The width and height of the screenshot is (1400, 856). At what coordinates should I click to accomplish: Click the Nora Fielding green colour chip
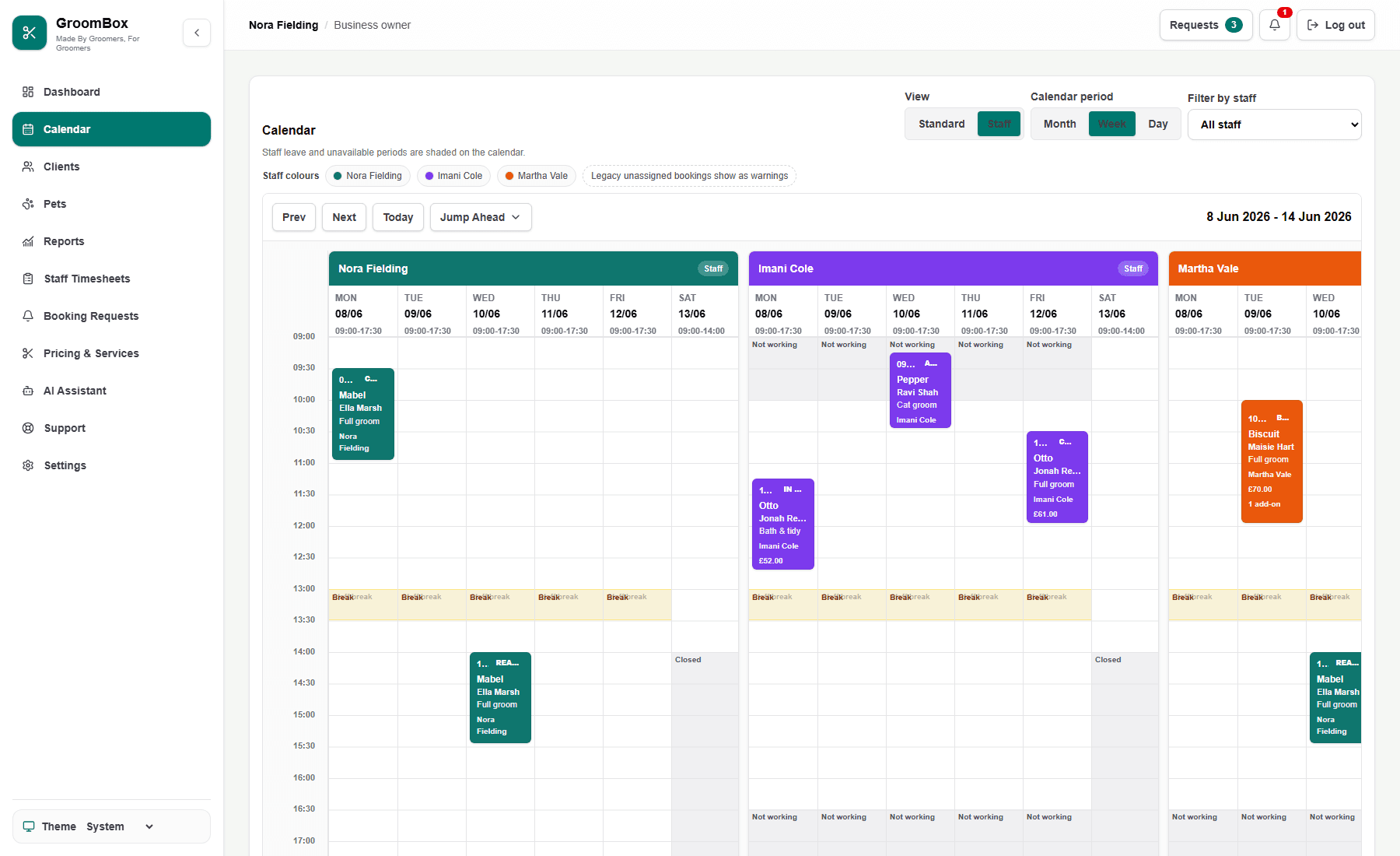pyautogui.click(x=367, y=176)
